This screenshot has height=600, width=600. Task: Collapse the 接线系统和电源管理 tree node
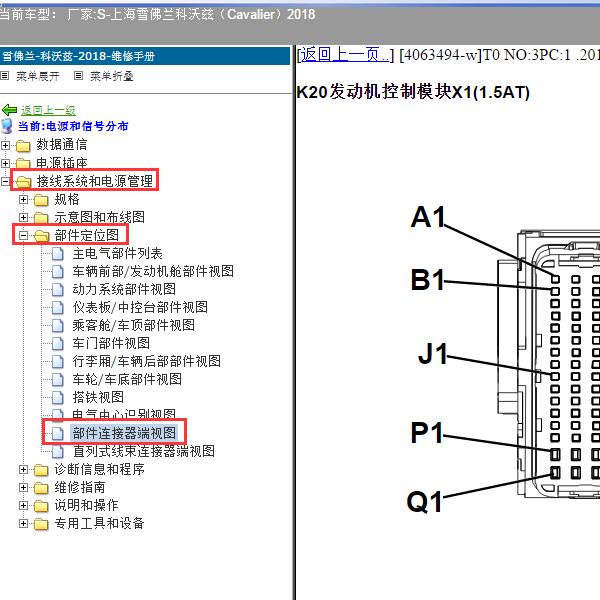(x=5, y=181)
